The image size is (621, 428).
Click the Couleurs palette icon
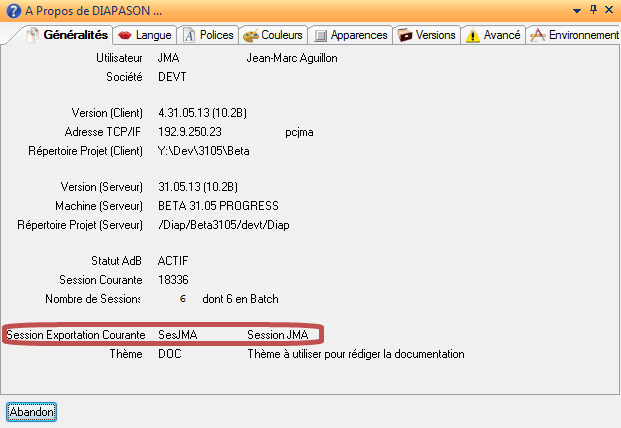click(x=250, y=35)
